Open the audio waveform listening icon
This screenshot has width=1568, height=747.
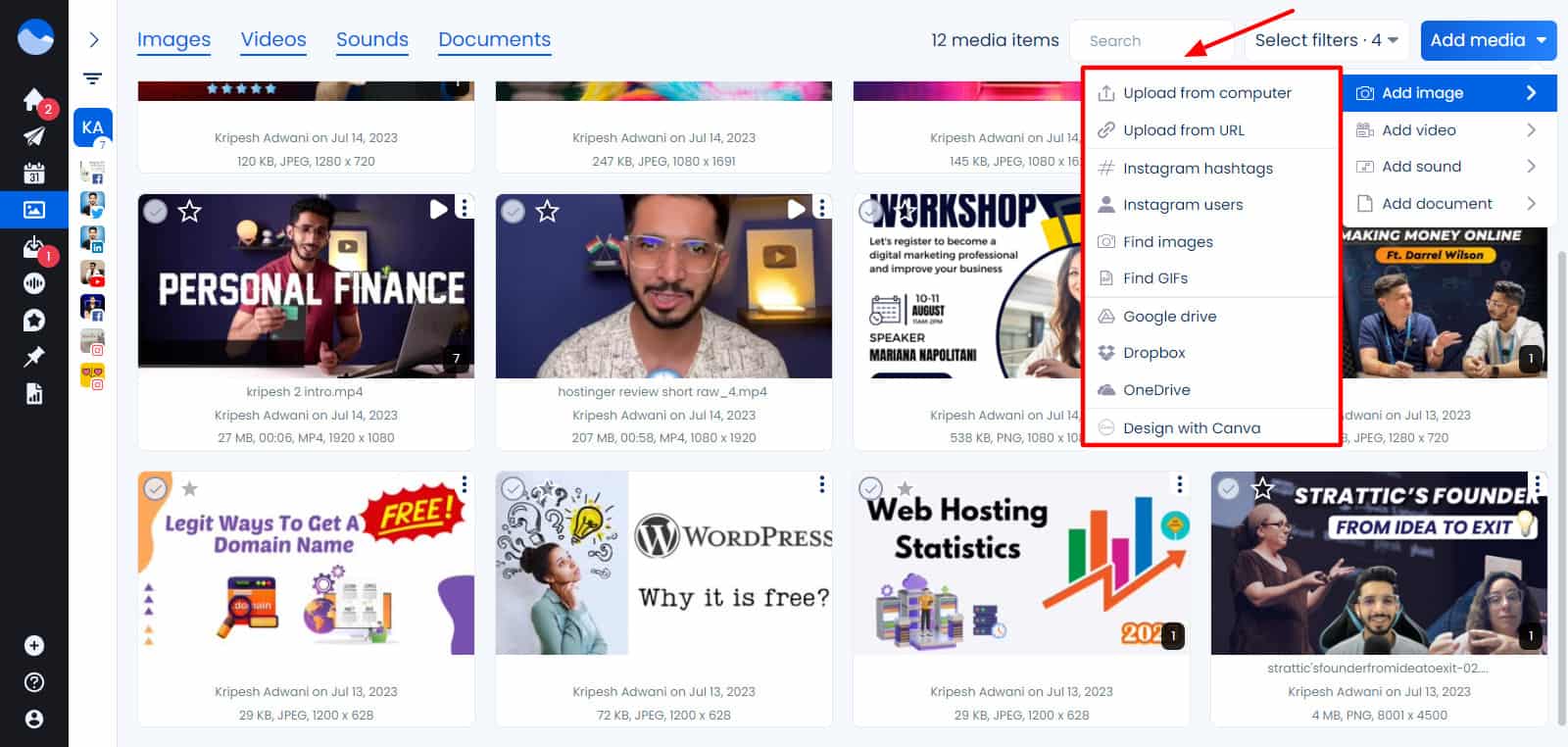tap(33, 283)
